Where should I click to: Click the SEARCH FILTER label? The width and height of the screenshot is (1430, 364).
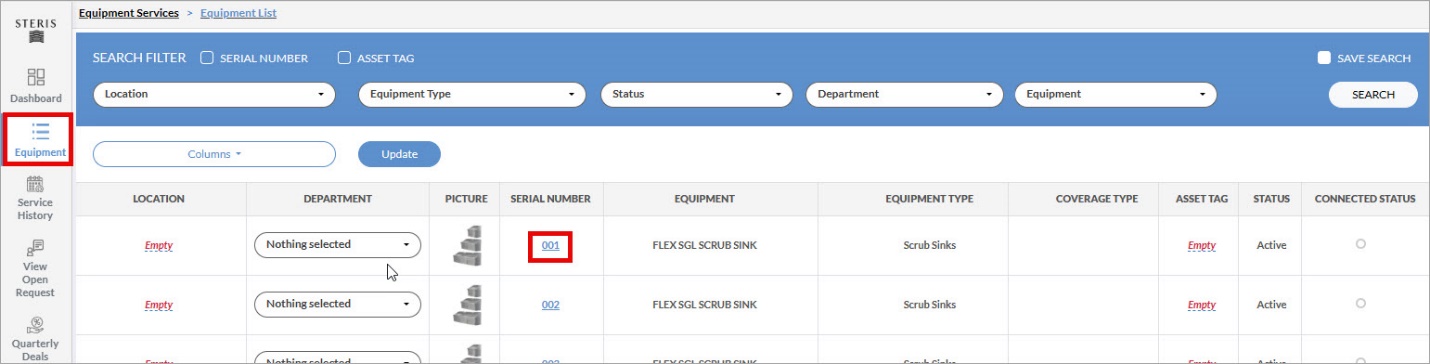tap(139, 58)
